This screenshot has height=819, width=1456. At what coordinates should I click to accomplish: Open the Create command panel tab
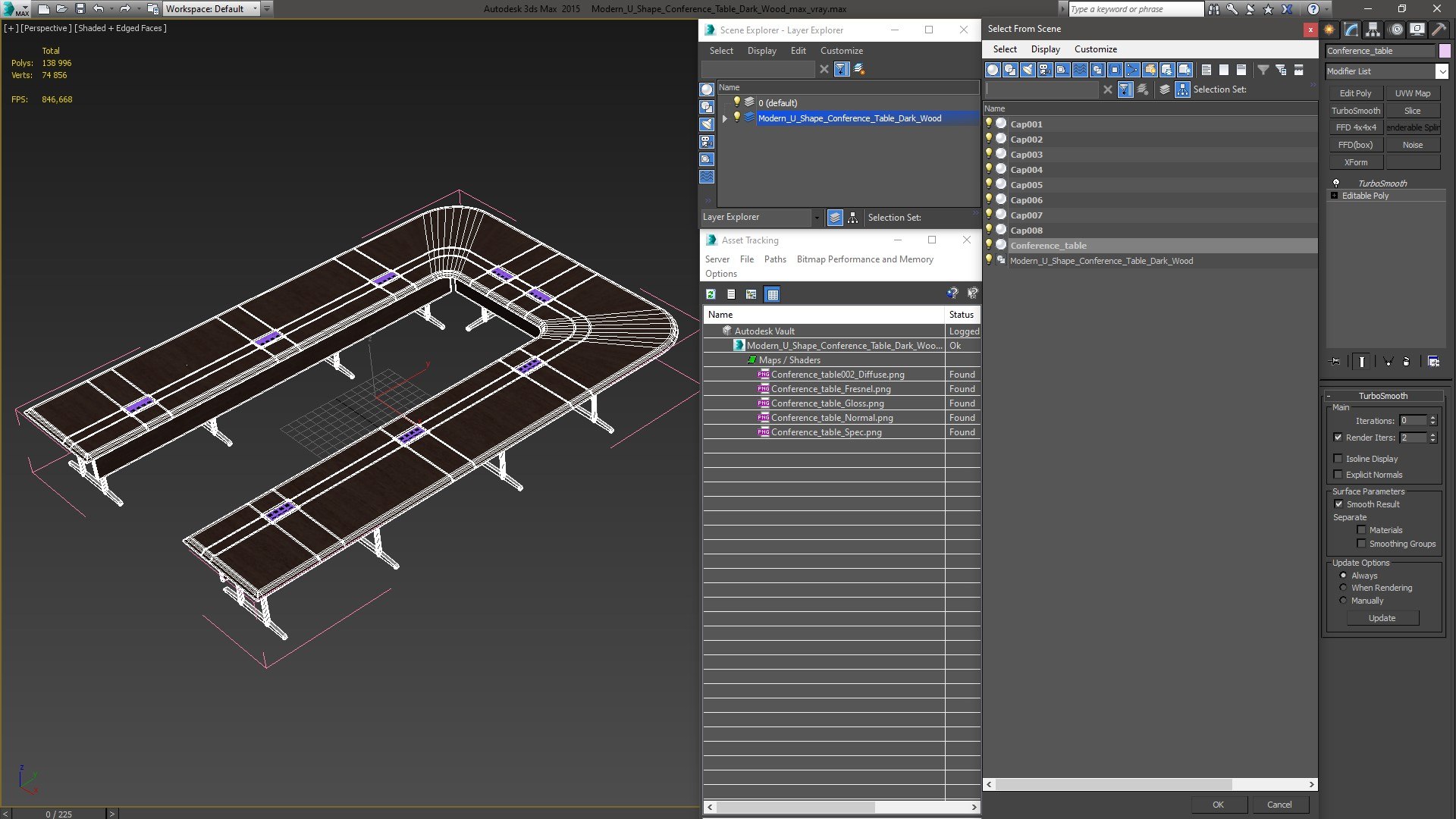1329,30
